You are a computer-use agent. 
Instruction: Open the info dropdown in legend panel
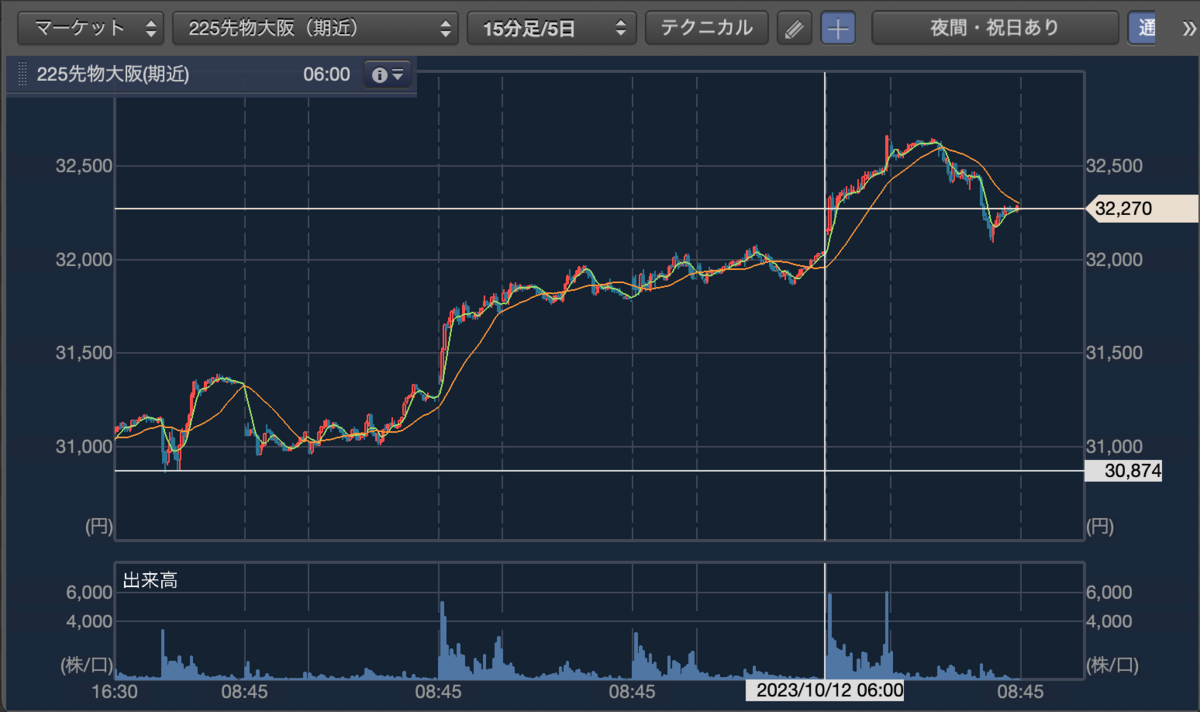point(388,75)
